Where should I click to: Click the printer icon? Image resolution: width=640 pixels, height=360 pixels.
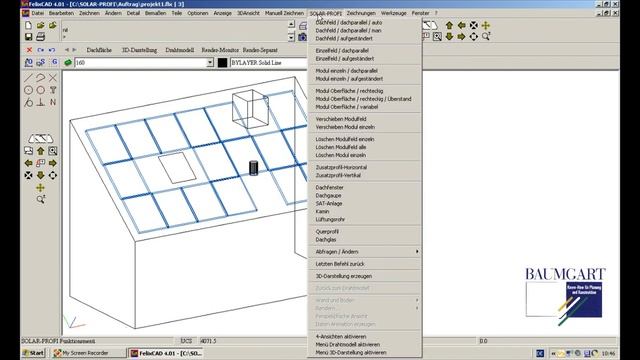40,37
